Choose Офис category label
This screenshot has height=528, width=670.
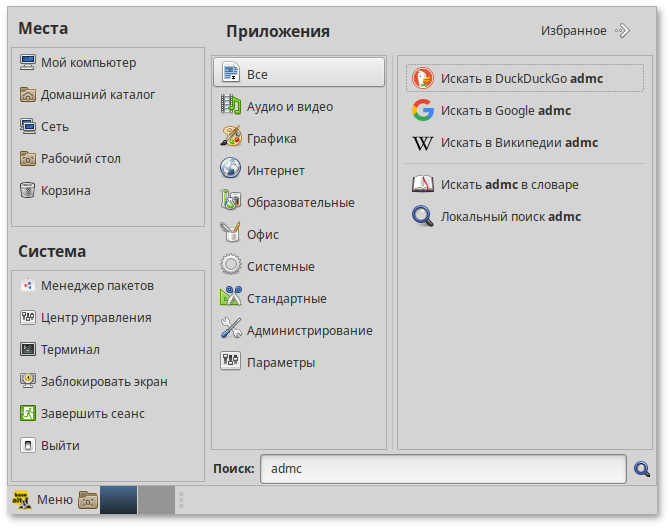(x=263, y=235)
